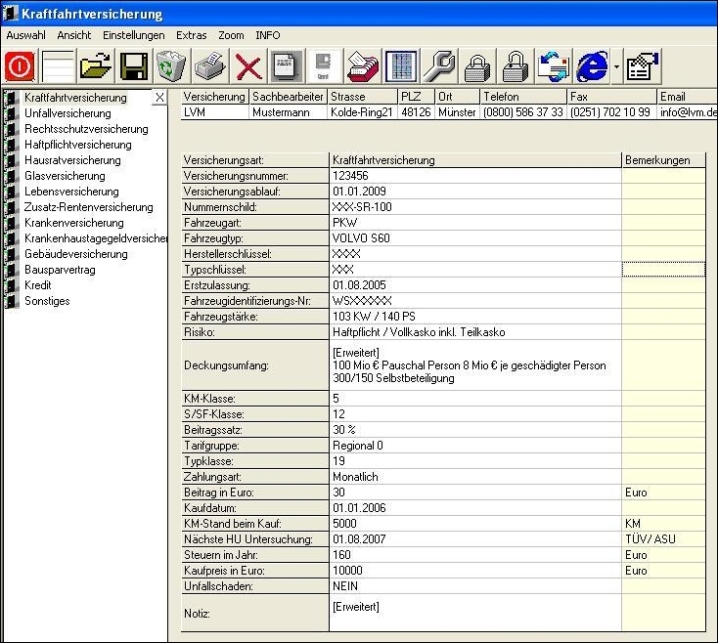Image resolution: width=718 pixels, height=643 pixels.
Task: Click the green recycle bin icon
Action: (x=171, y=66)
